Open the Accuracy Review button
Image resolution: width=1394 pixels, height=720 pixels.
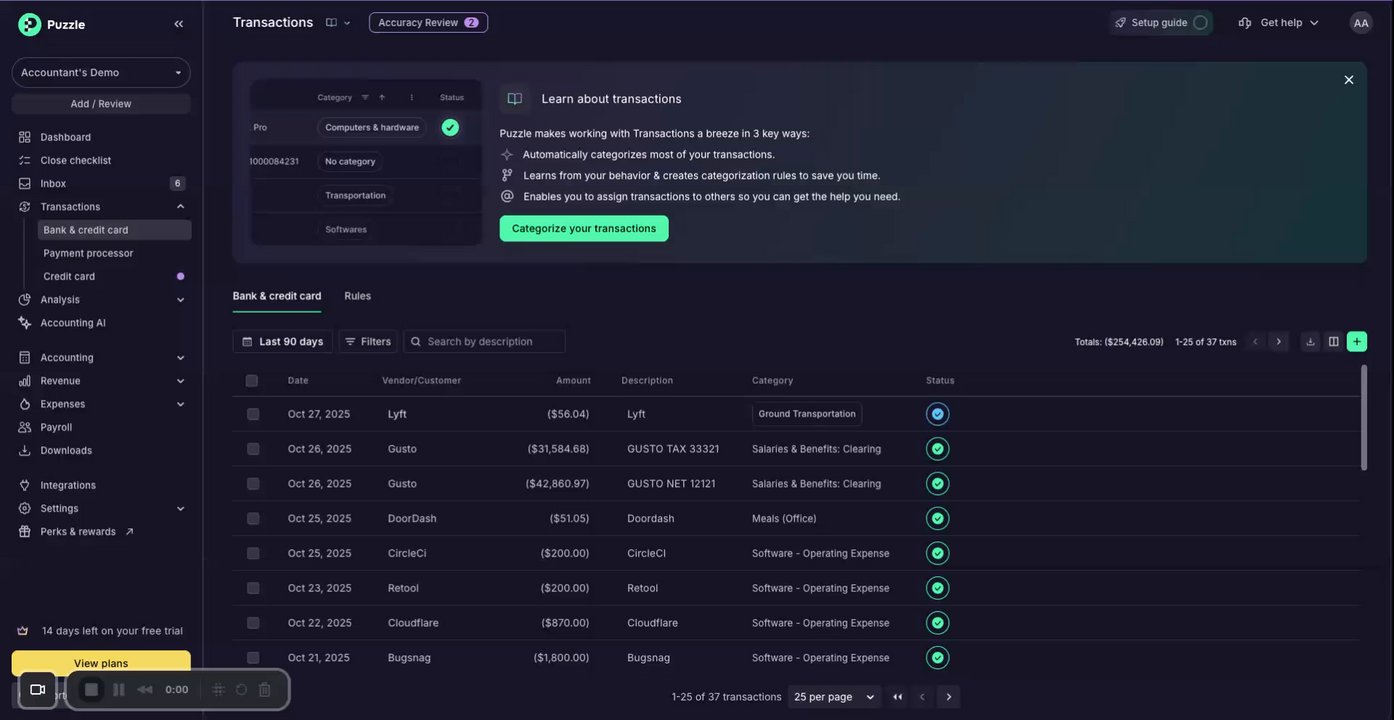428,23
